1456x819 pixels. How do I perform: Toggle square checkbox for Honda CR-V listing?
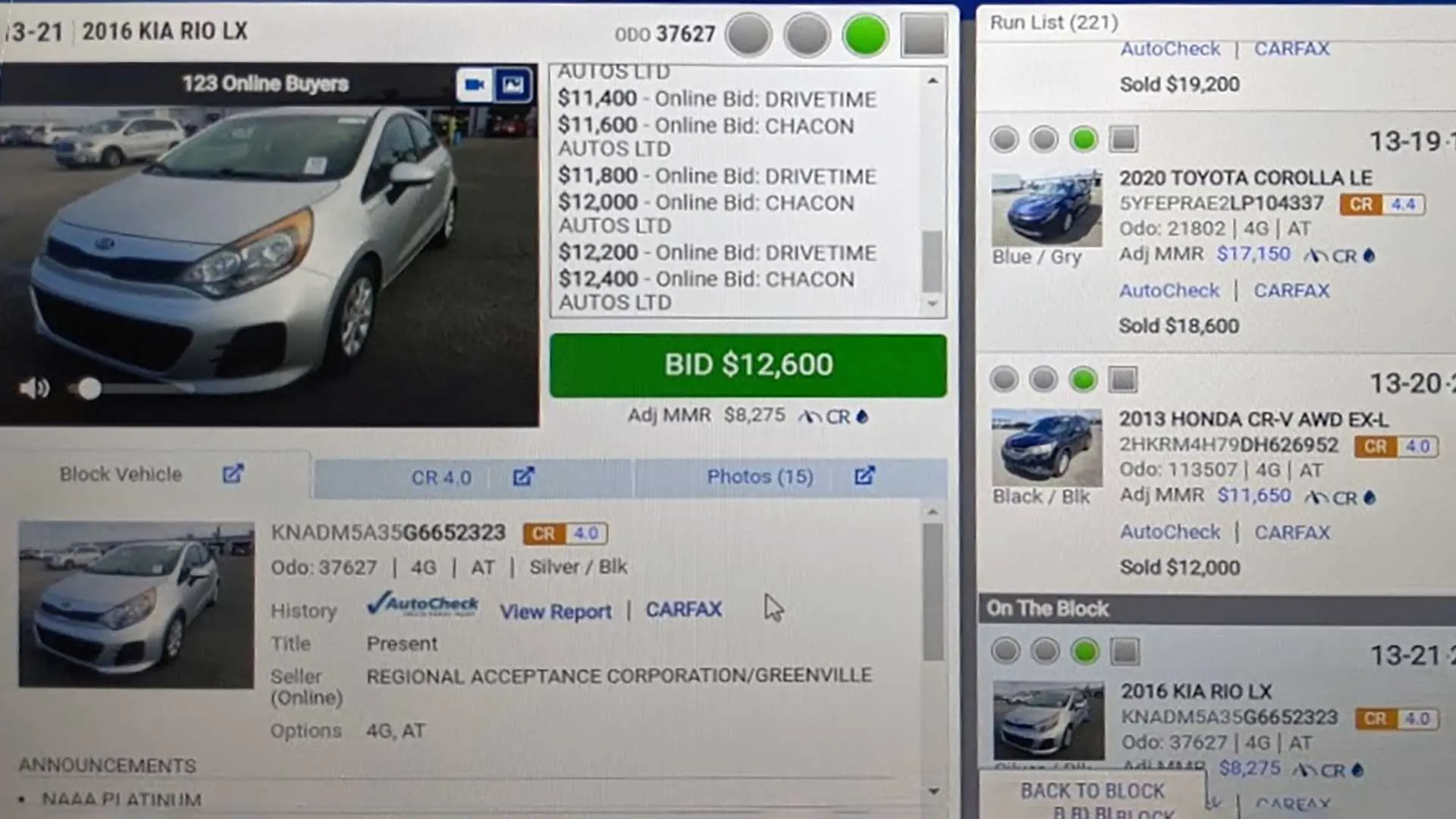click(x=1123, y=379)
